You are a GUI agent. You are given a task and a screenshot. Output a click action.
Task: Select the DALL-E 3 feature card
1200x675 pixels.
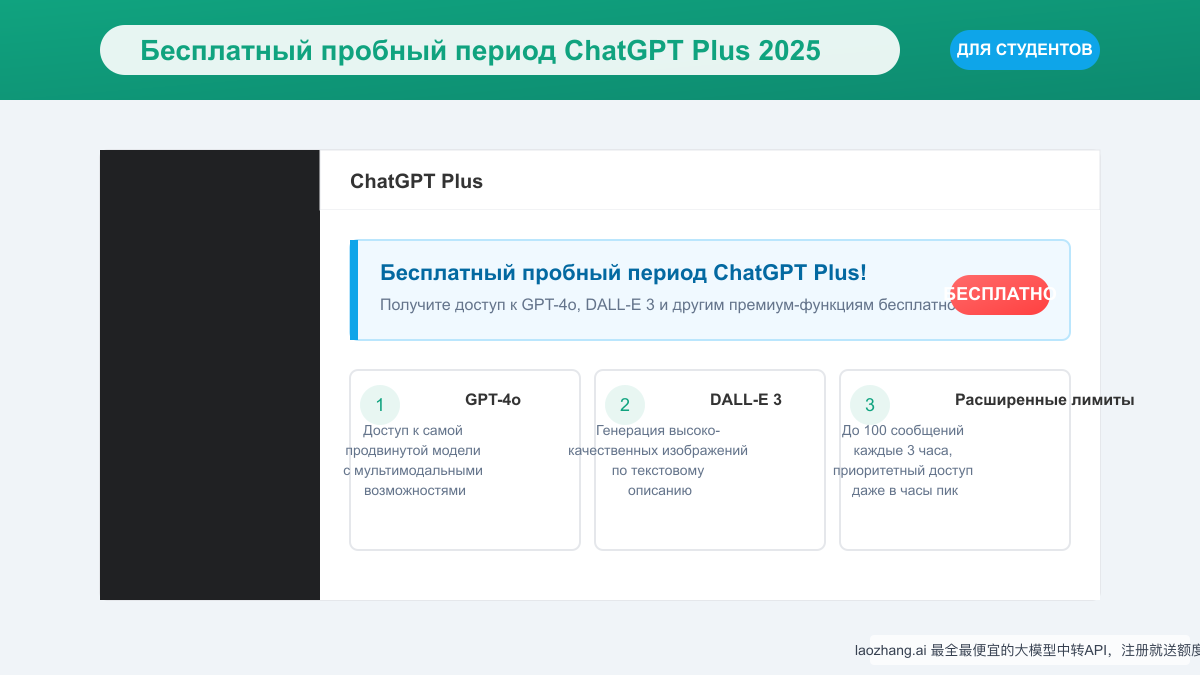coord(710,460)
